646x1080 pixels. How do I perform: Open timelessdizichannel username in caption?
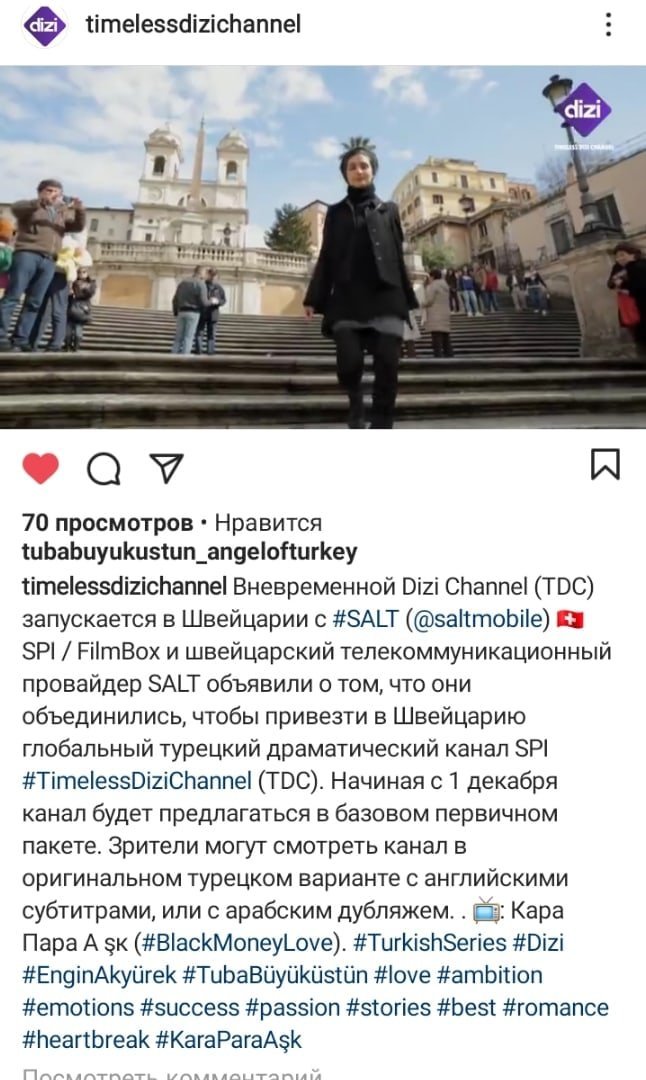(x=124, y=586)
